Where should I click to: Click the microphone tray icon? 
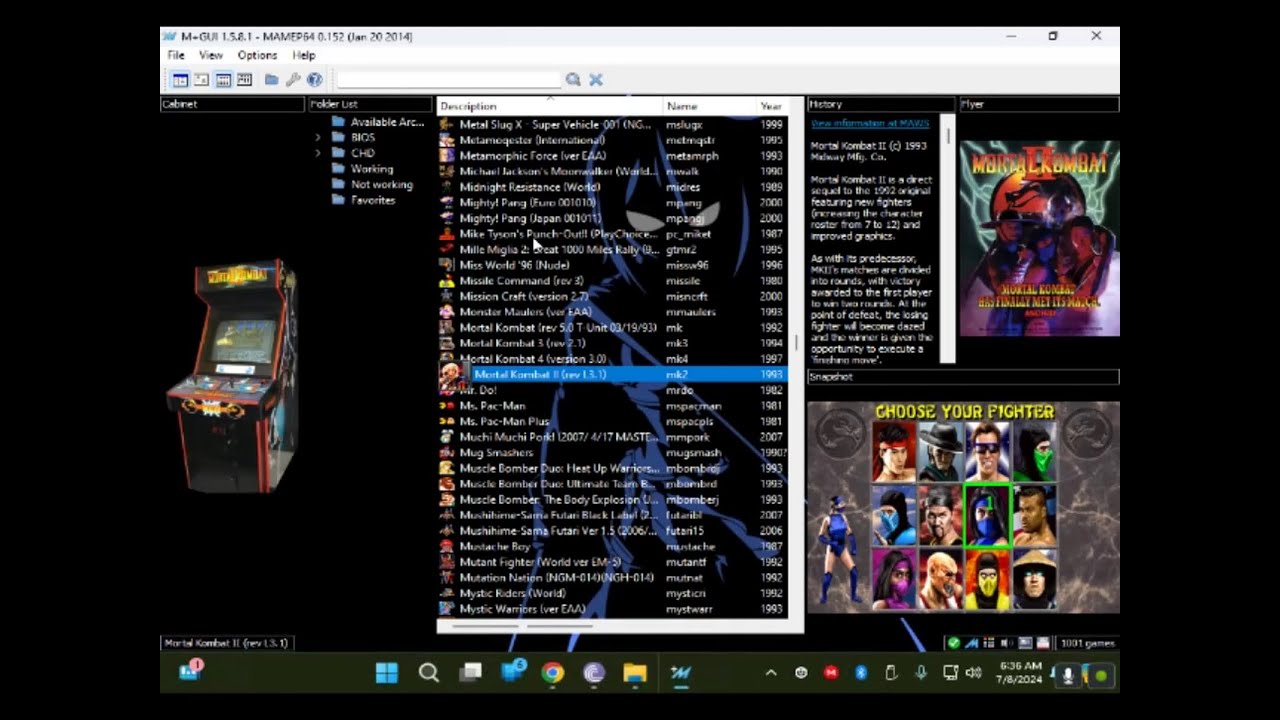pyautogui.click(x=921, y=673)
